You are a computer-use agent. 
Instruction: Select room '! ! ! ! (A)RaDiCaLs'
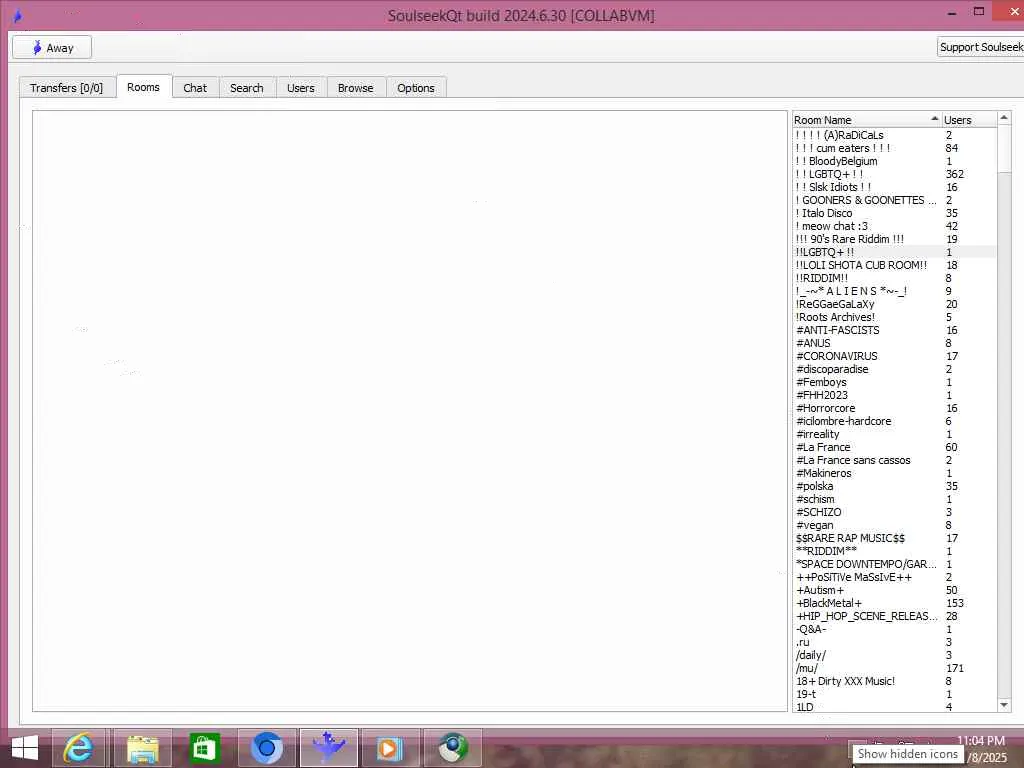894,135
